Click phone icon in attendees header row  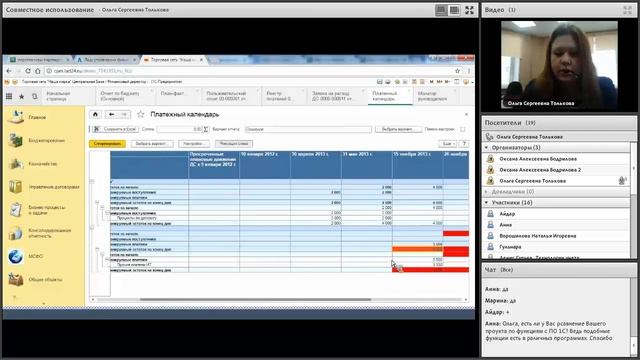[489, 137]
